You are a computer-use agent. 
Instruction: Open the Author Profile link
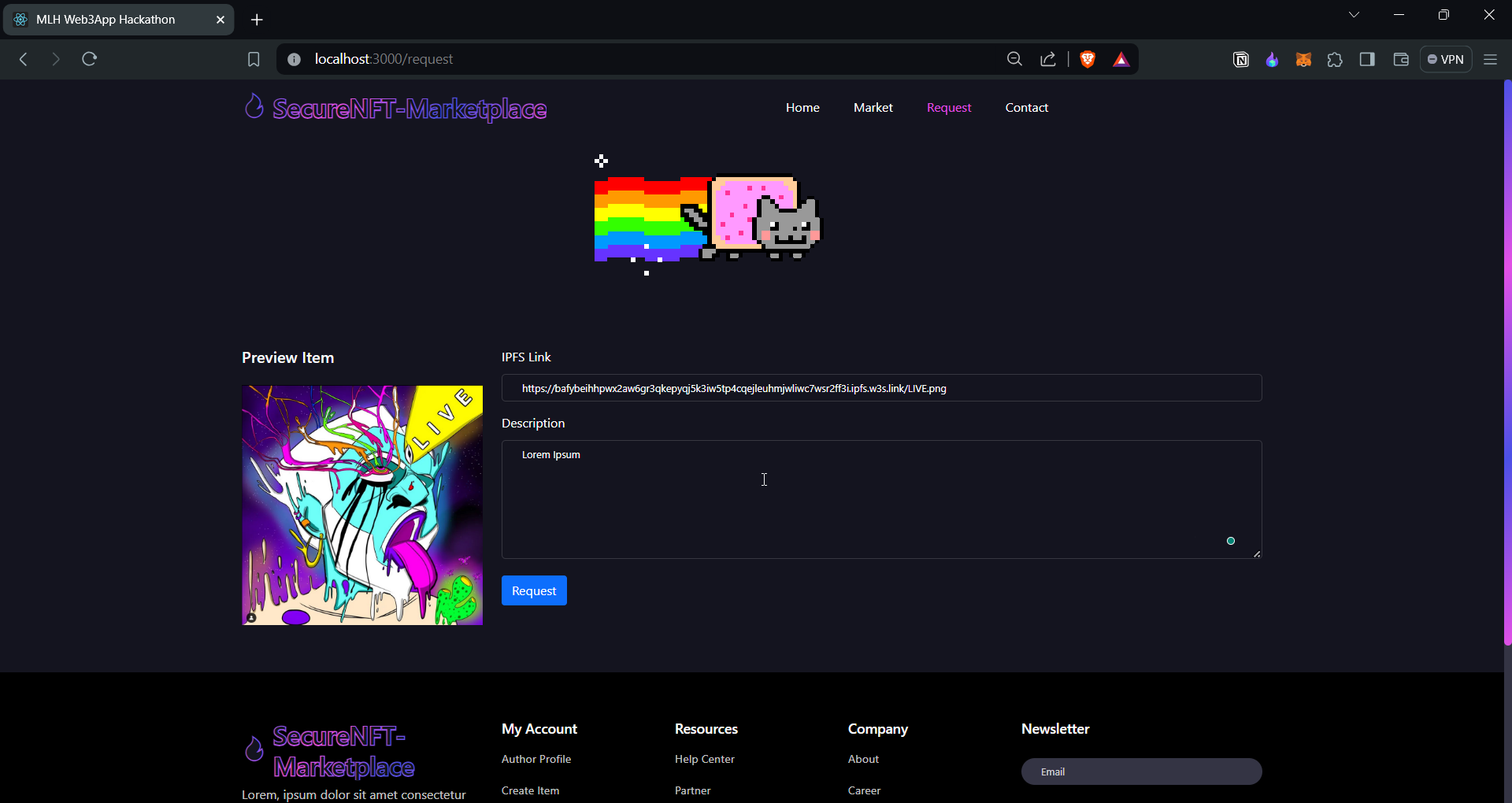point(535,759)
